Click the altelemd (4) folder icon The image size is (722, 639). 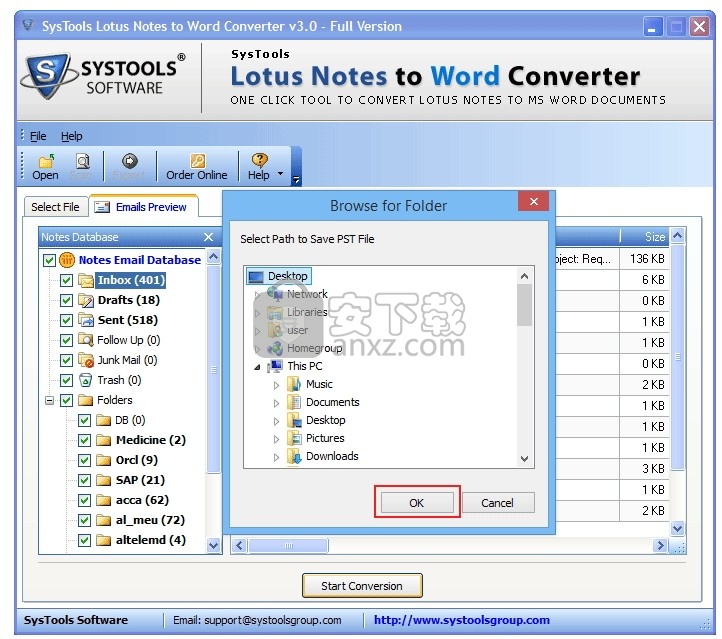(104, 540)
